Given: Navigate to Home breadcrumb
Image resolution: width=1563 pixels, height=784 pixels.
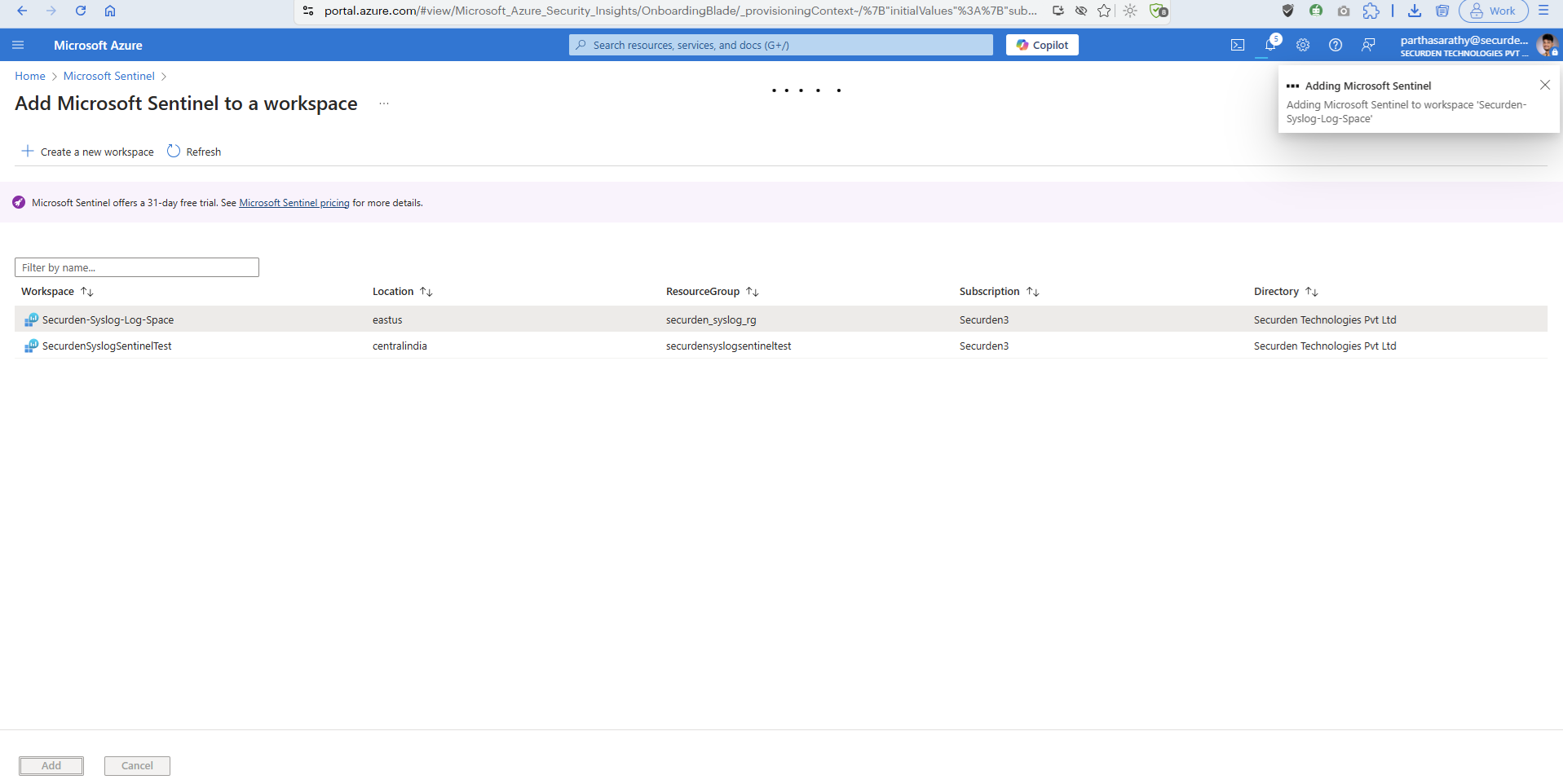Looking at the screenshot, I should point(30,76).
